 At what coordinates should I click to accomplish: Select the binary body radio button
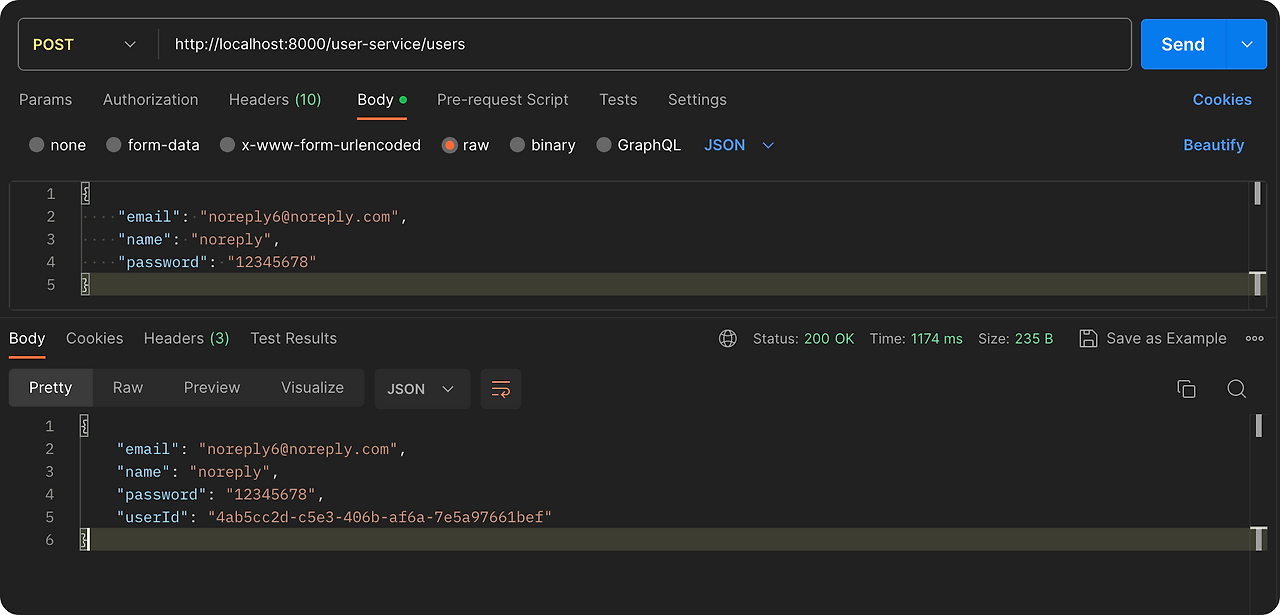(x=517, y=145)
